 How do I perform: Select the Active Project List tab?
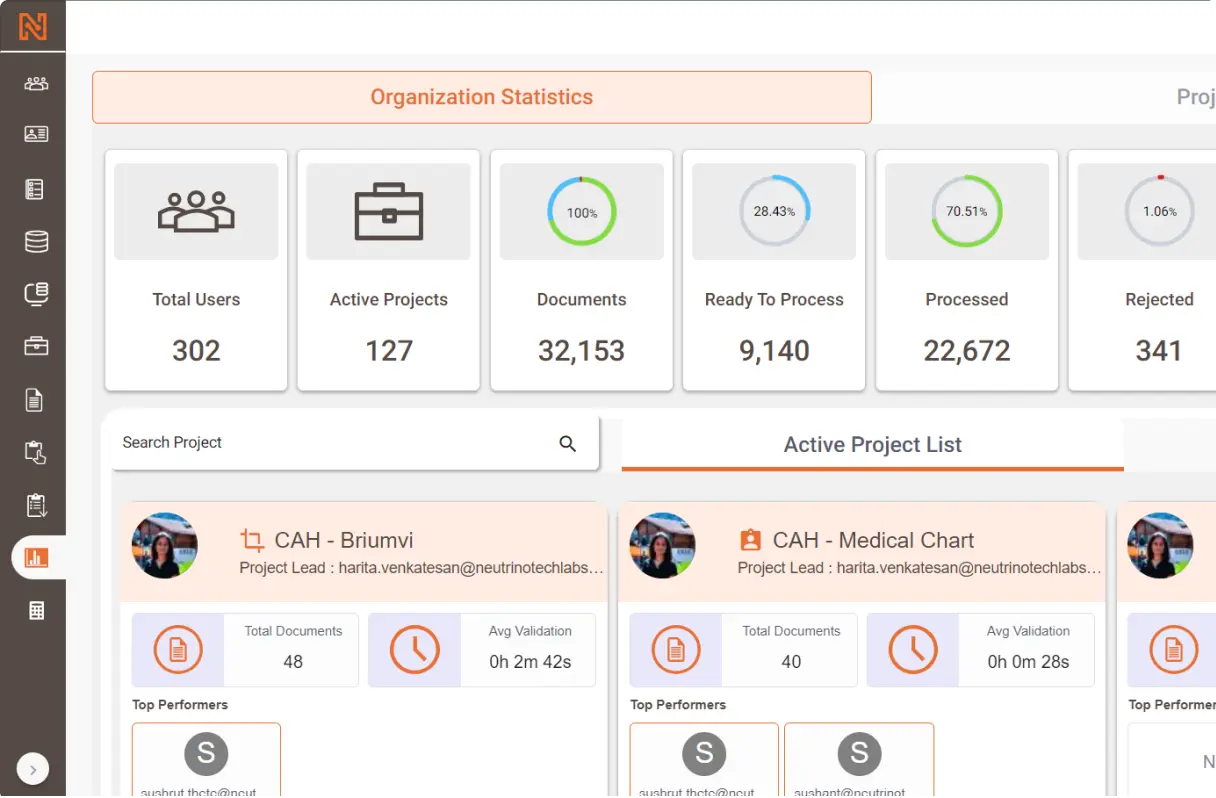point(873,445)
